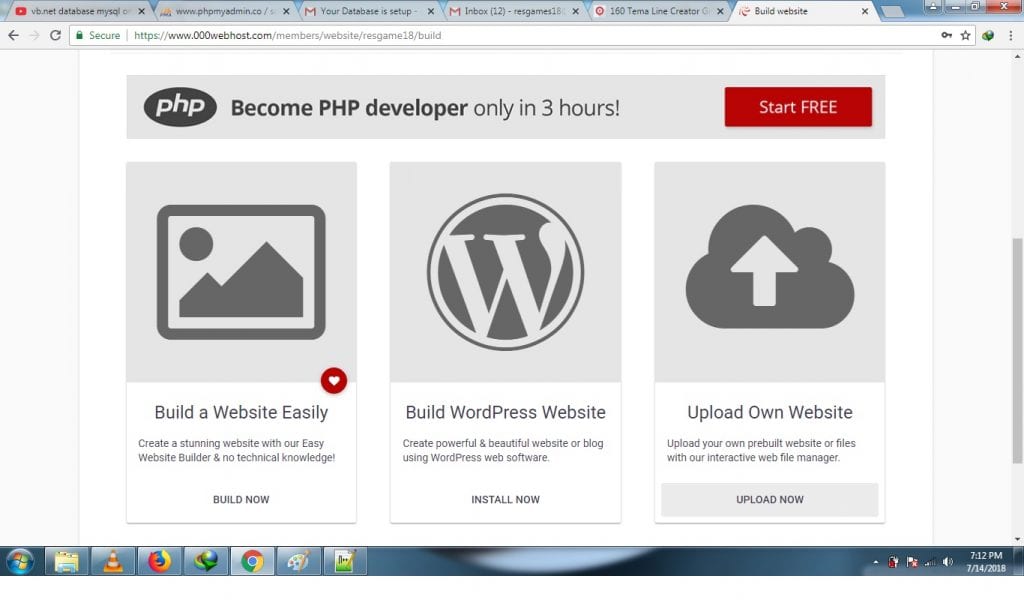The image size is (1024, 600).
Task: Click the WordPress web software description text
Action: click(x=503, y=450)
